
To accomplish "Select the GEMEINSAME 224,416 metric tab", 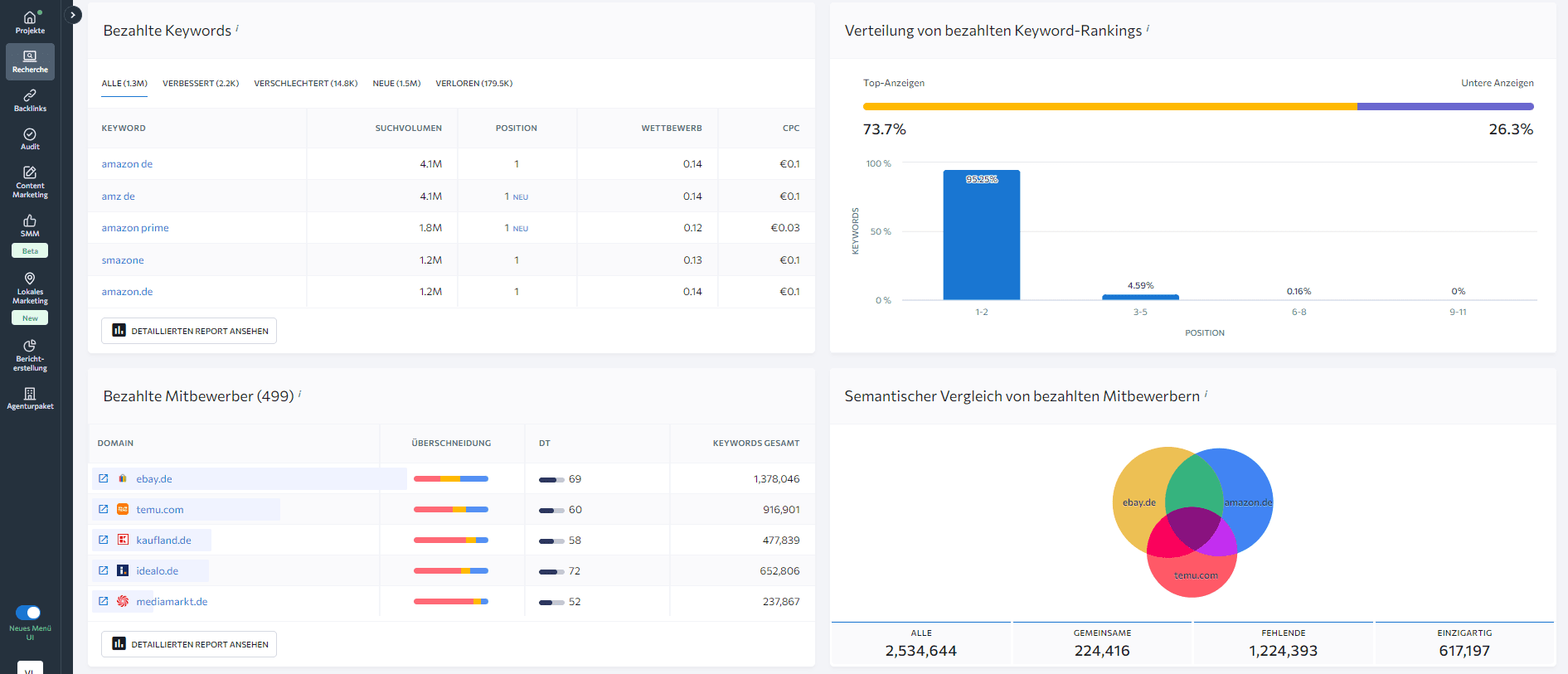I will (x=1102, y=643).
